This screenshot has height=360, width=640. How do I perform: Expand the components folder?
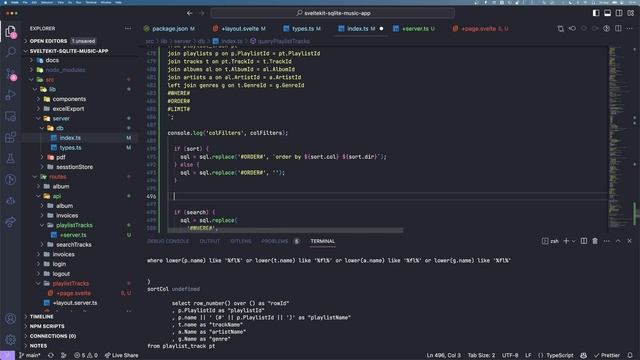click(39, 99)
